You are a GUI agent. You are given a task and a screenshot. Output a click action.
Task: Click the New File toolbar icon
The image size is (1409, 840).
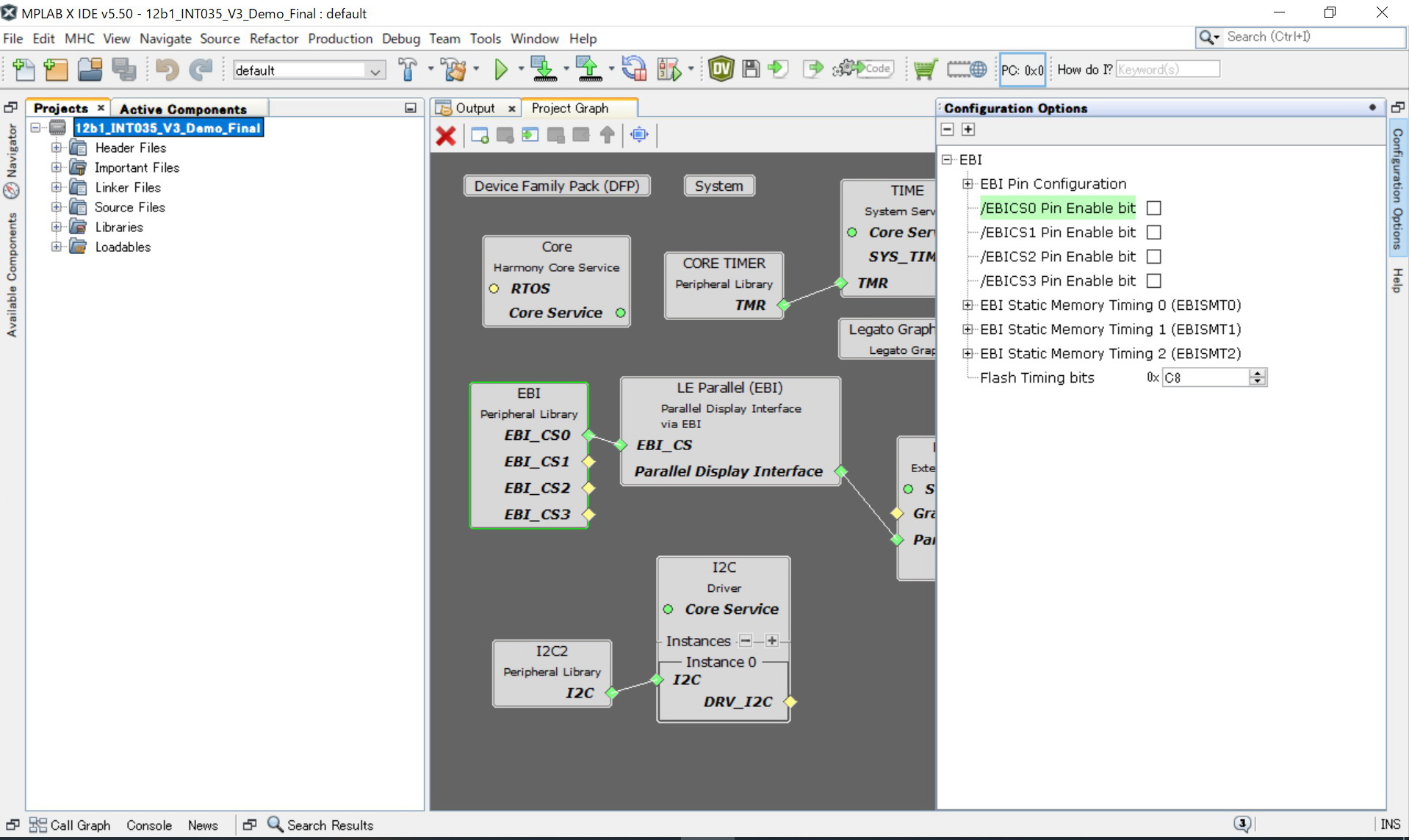tap(24, 70)
